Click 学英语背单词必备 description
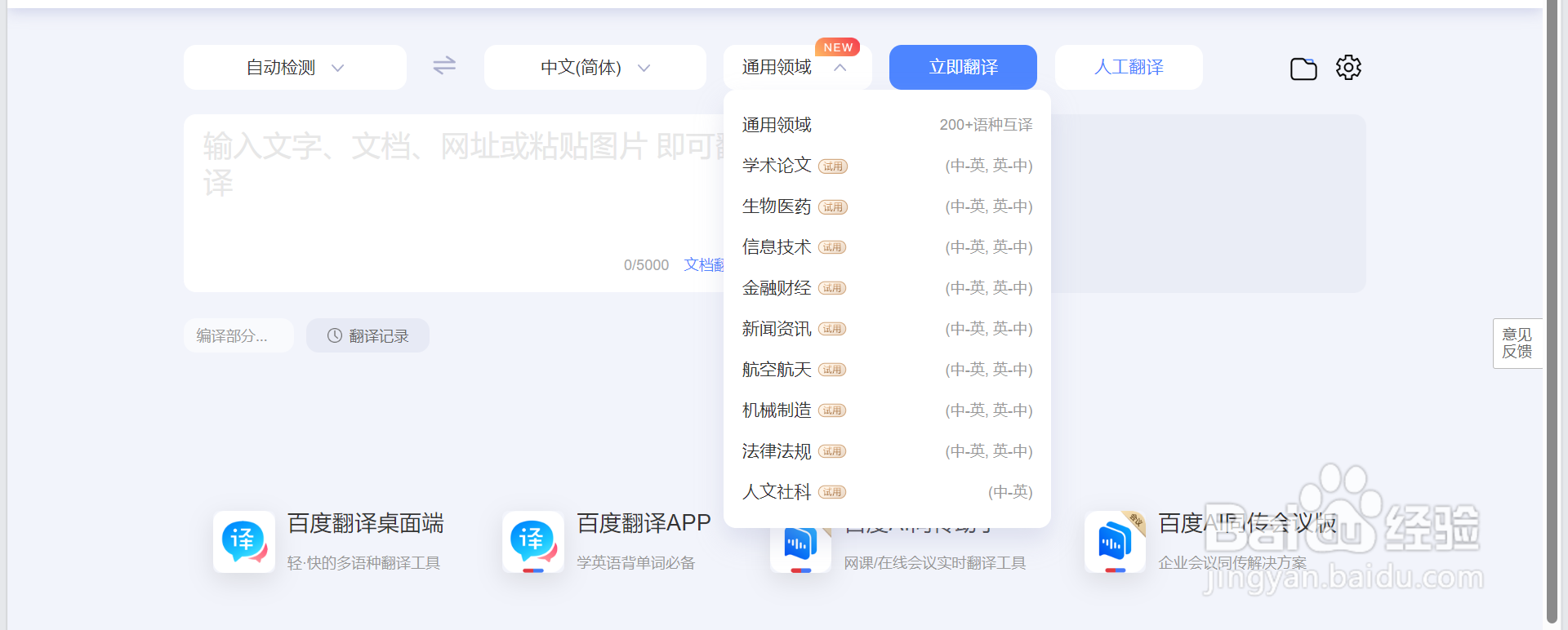The image size is (1568, 630). 636,563
